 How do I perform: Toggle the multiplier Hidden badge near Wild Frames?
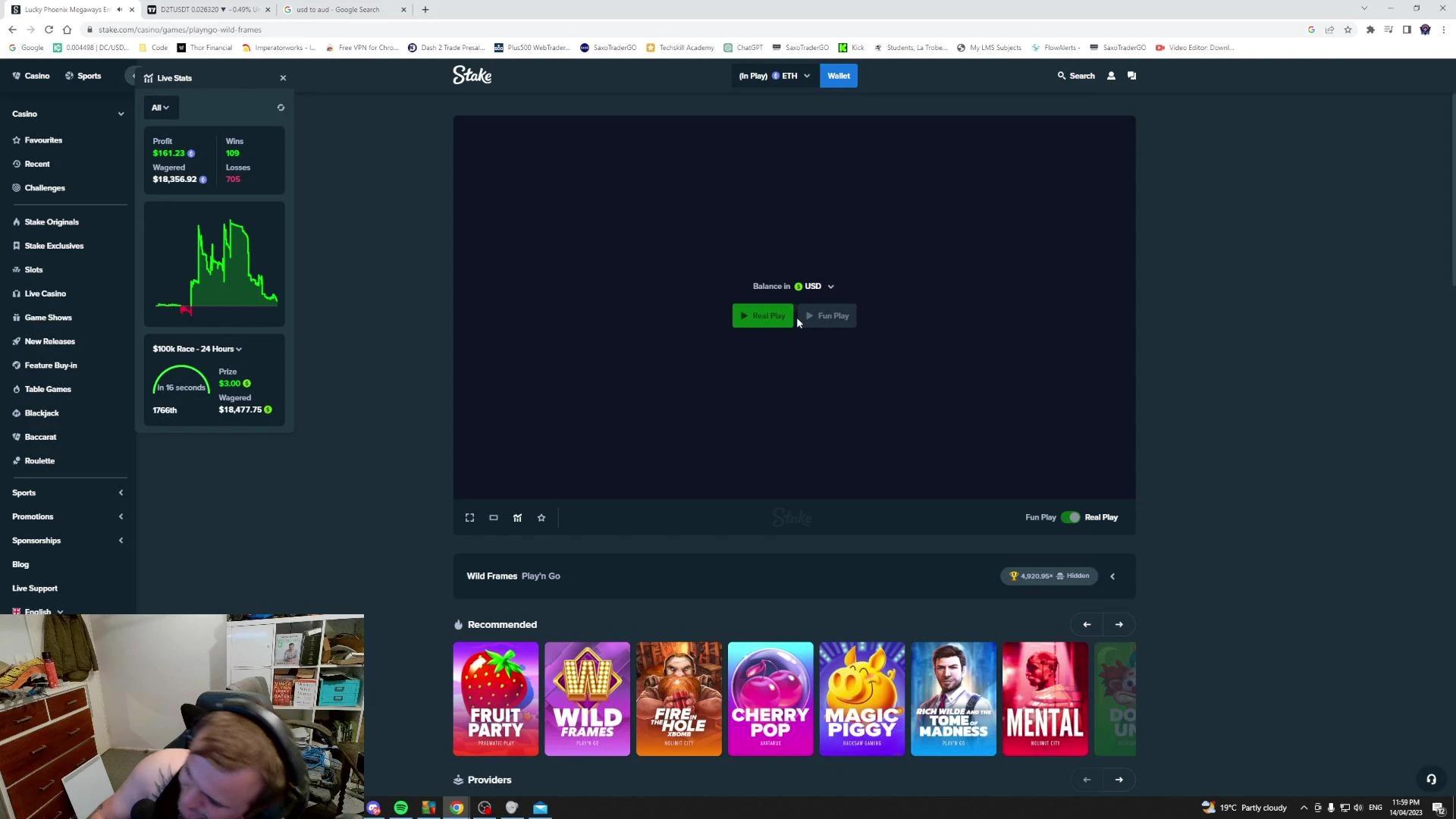pyautogui.click(x=1072, y=576)
